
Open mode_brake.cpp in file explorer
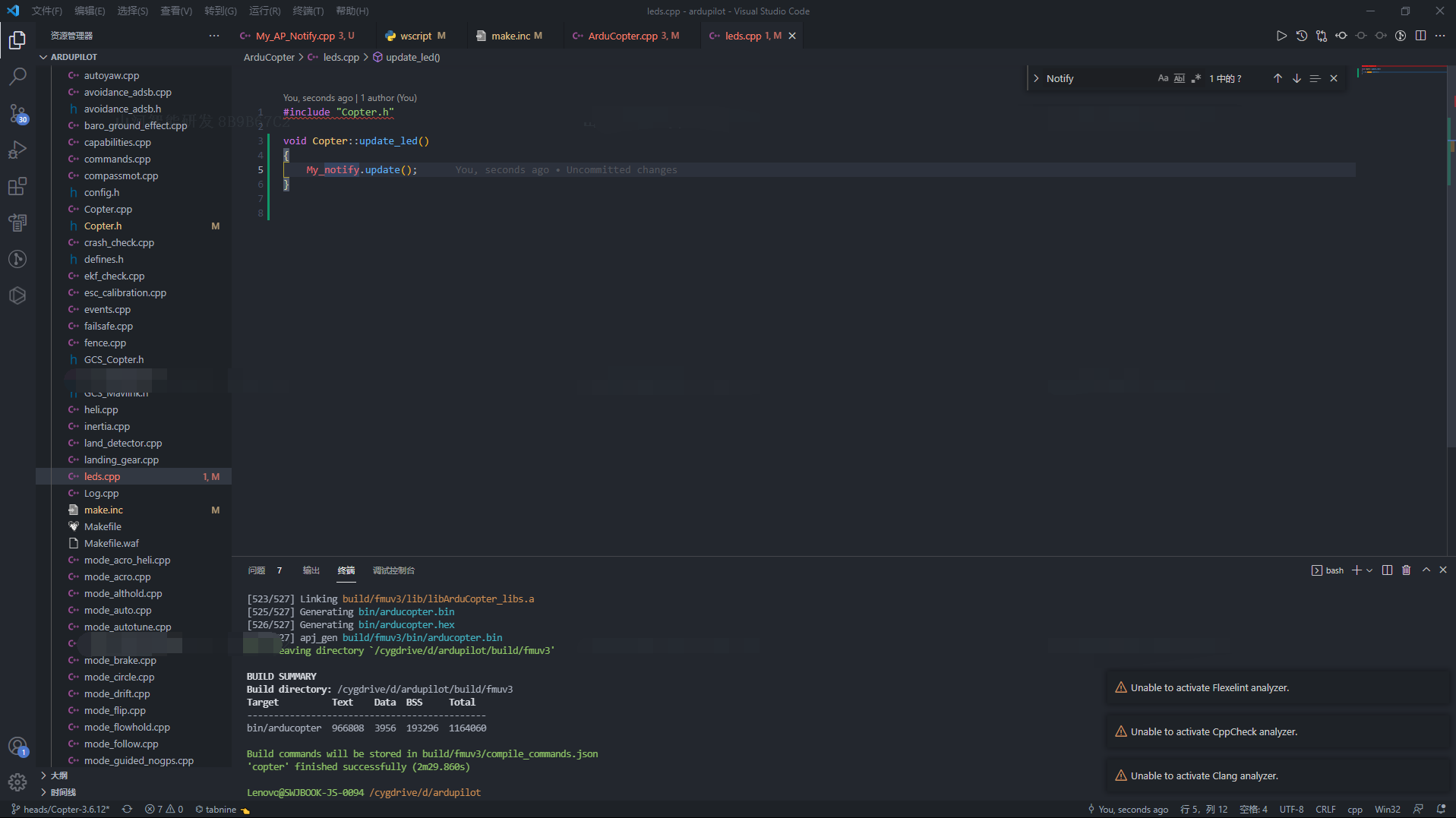coord(134,660)
